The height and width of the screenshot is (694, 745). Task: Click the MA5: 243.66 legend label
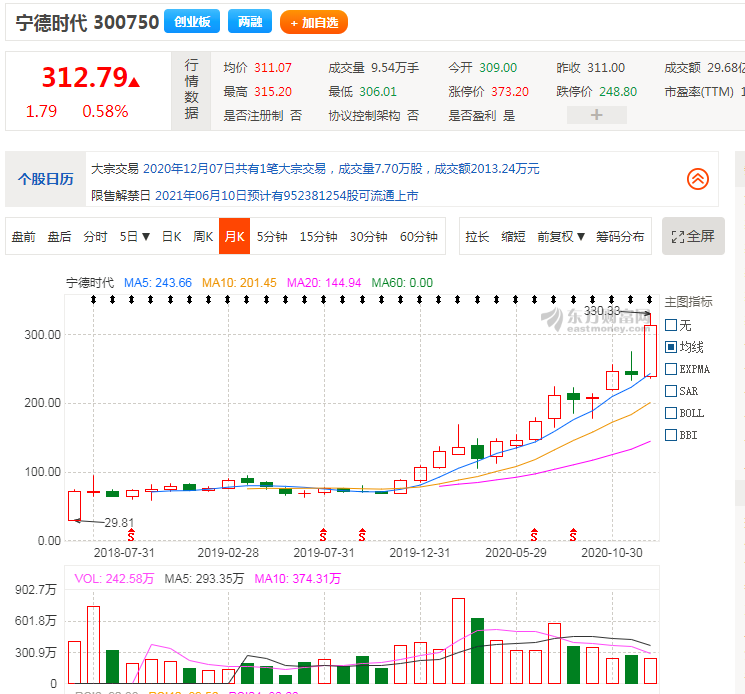pyautogui.click(x=158, y=283)
